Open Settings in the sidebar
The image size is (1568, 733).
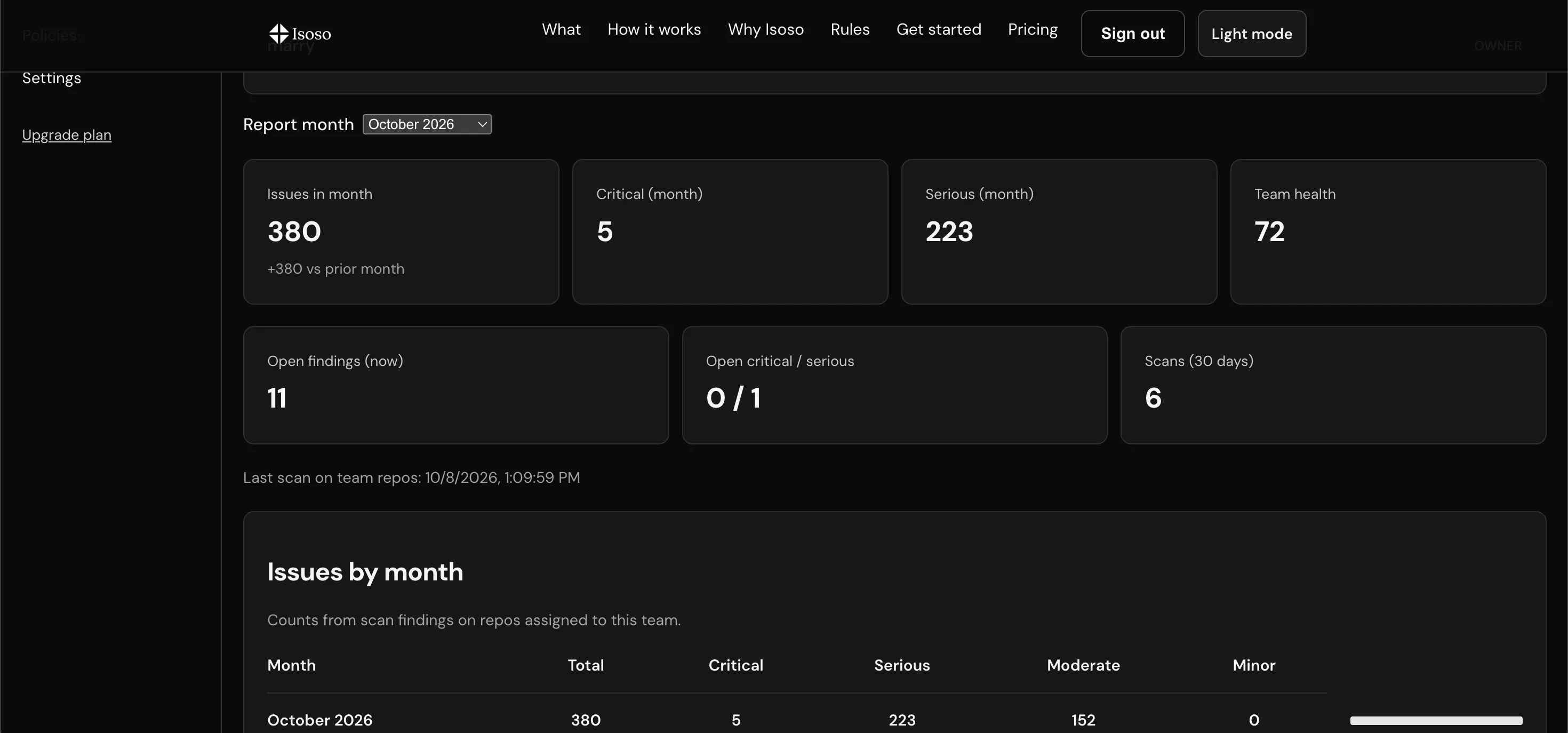(x=52, y=78)
